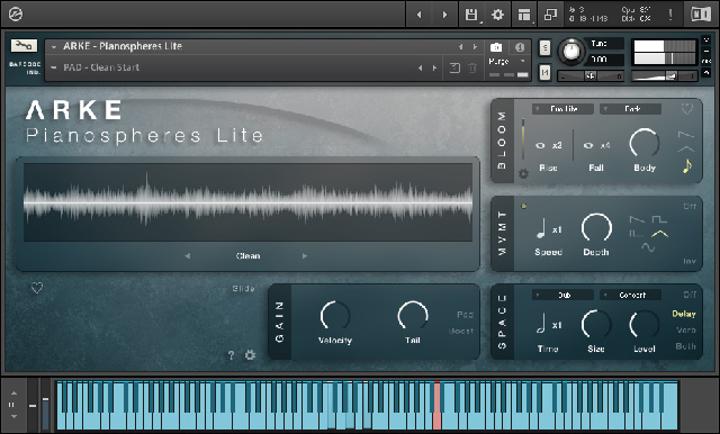720x434 pixels.
Task: Open Kontakt settings gear in header
Action: click(498, 15)
